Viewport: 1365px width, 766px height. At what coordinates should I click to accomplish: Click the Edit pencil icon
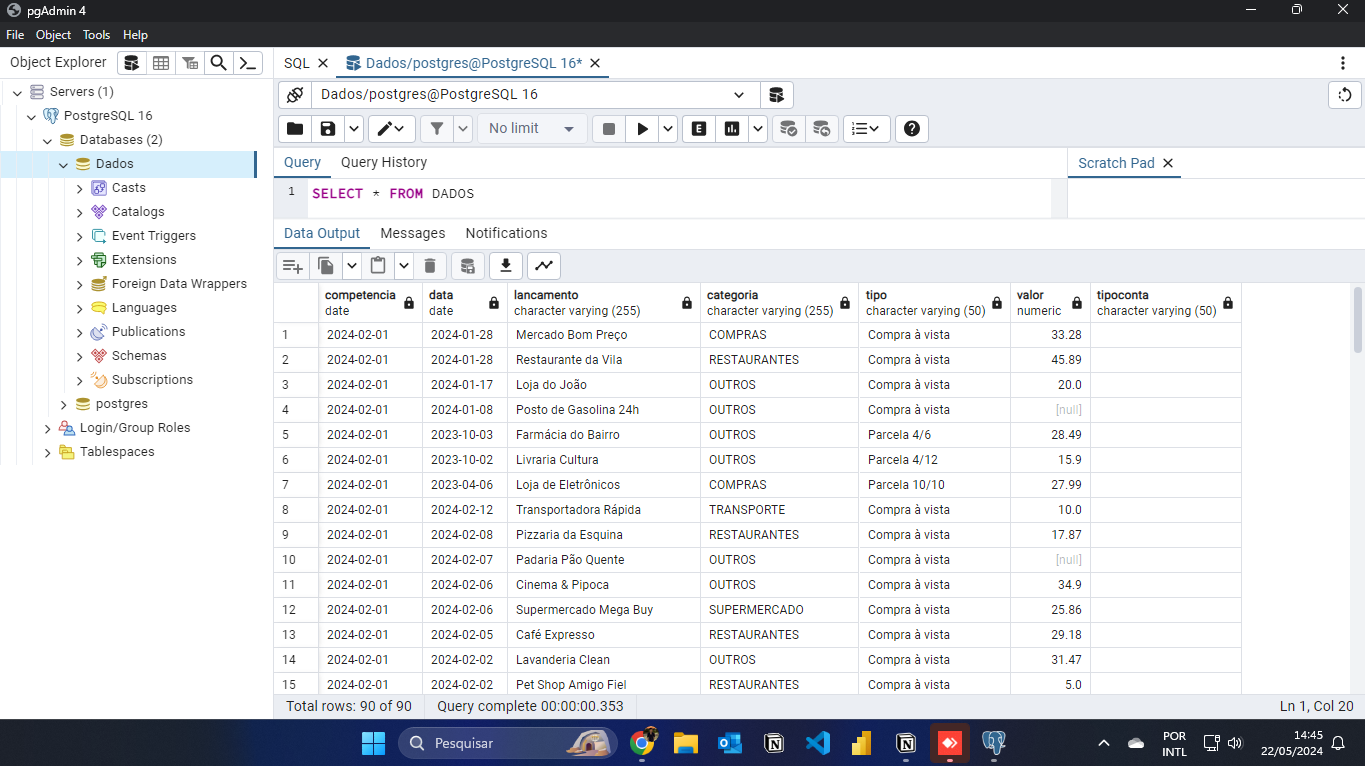392,128
